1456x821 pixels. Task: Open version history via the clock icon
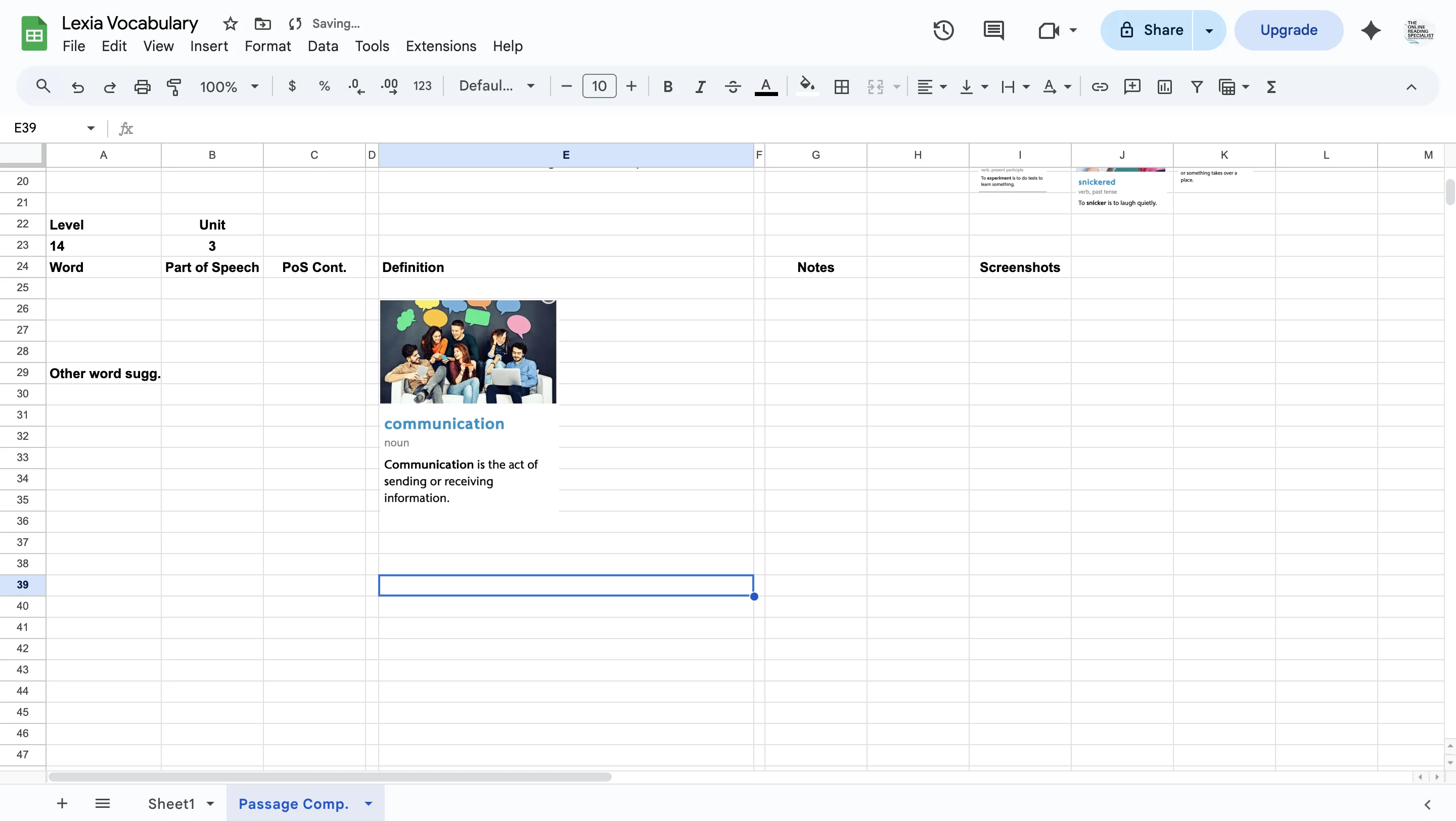[943, 30]
